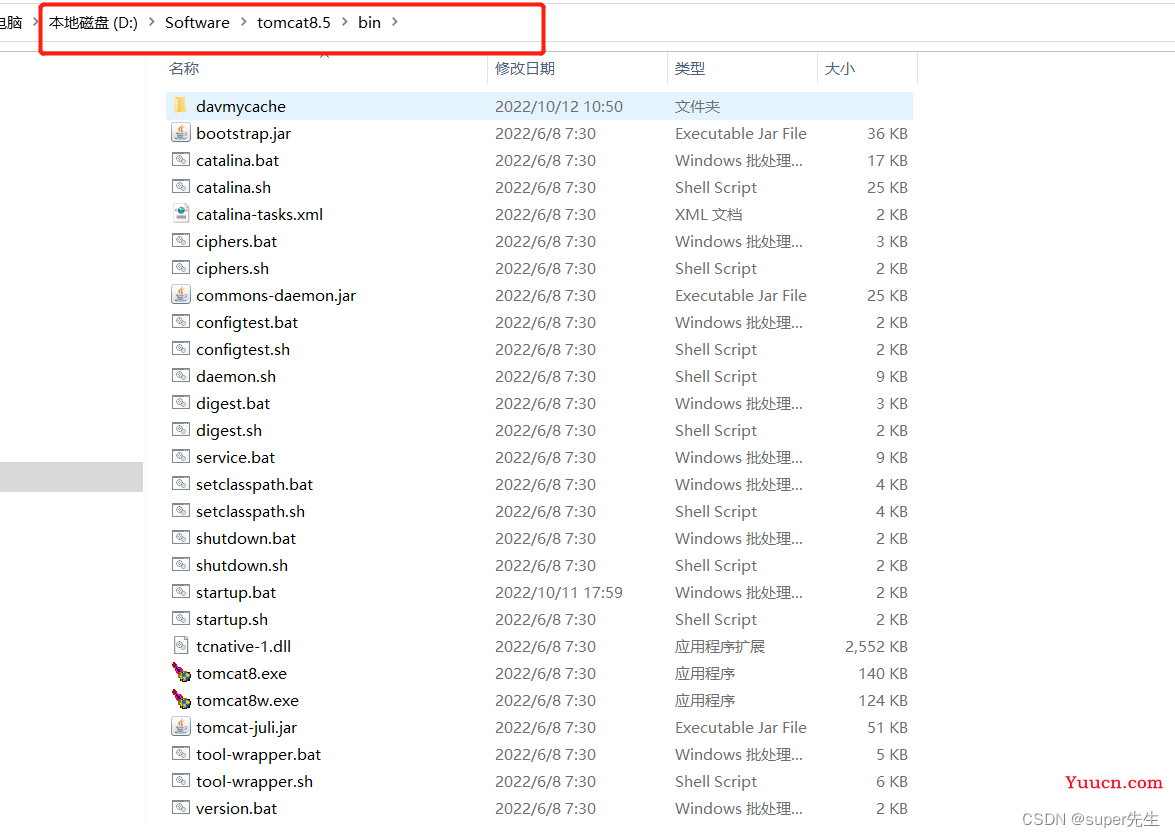Select the startup.bat file name

[236, 592]
